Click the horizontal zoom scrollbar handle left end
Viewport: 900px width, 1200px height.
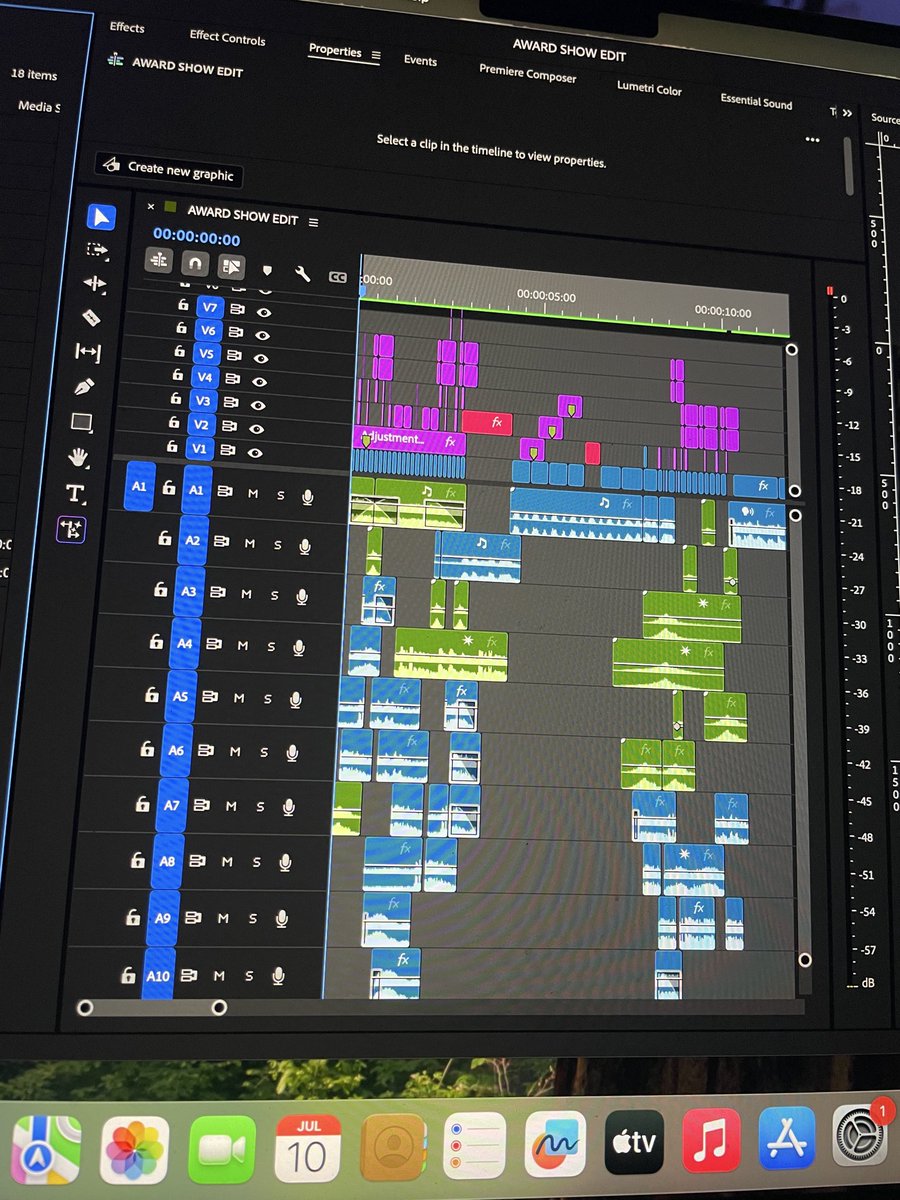pyautogui.click(x=85, y=1008)
